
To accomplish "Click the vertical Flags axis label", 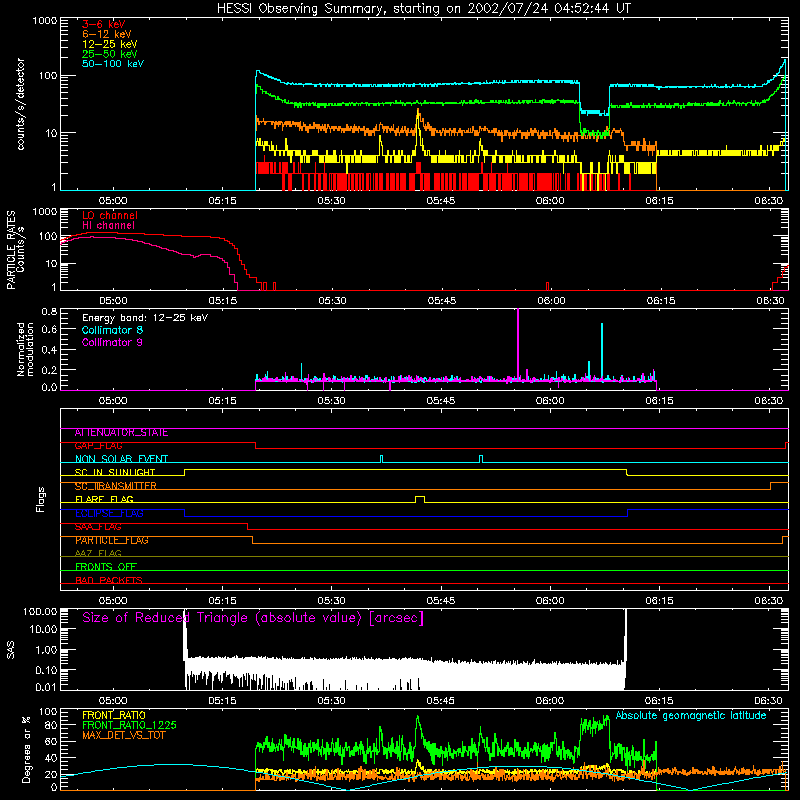I will pyautogui.click(x=41, y=499).
